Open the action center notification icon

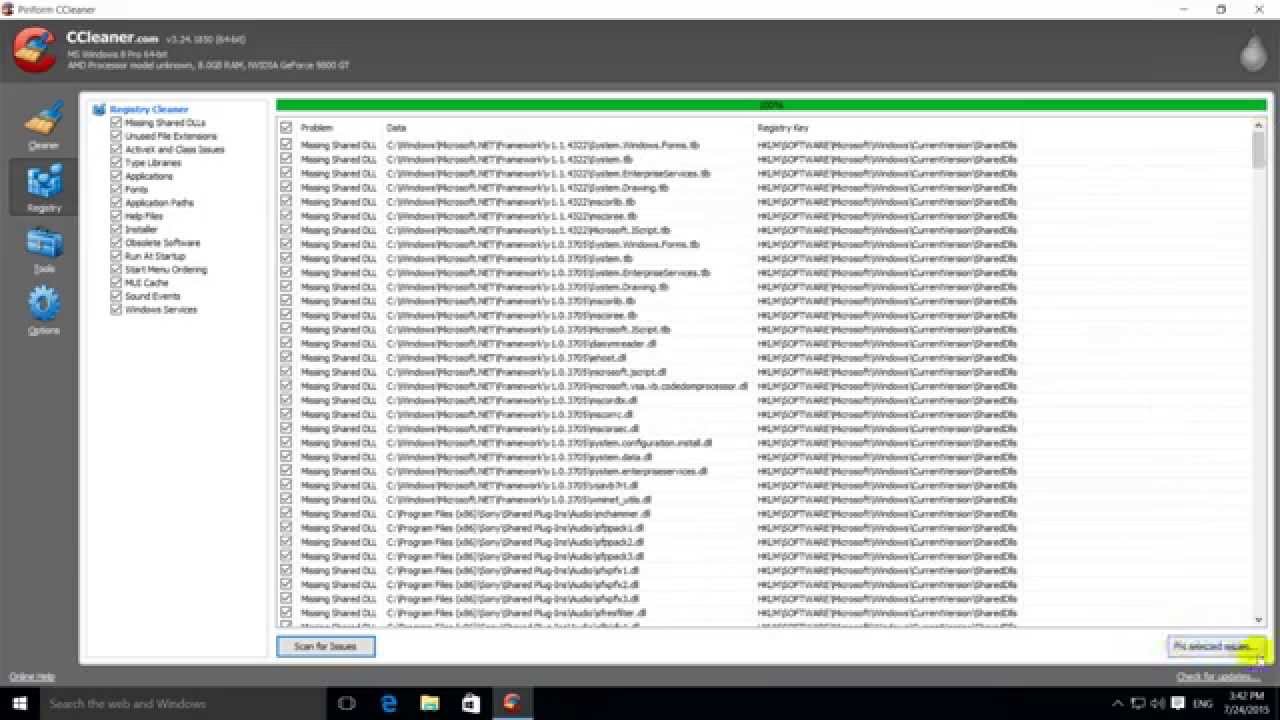[x=1176, y=704]
